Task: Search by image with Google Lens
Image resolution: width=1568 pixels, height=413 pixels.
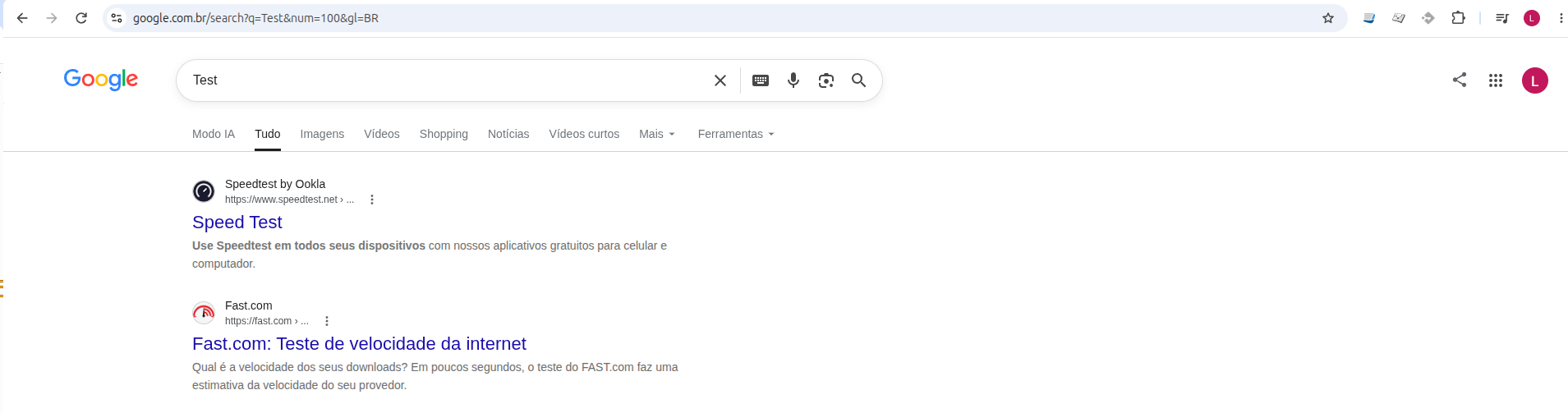Action: 826,80
